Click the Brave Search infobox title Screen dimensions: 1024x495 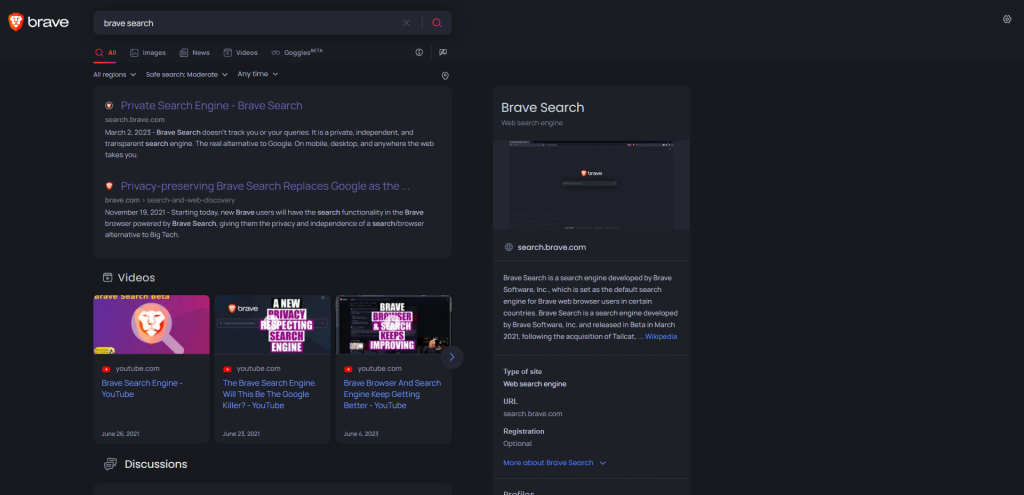543,108
